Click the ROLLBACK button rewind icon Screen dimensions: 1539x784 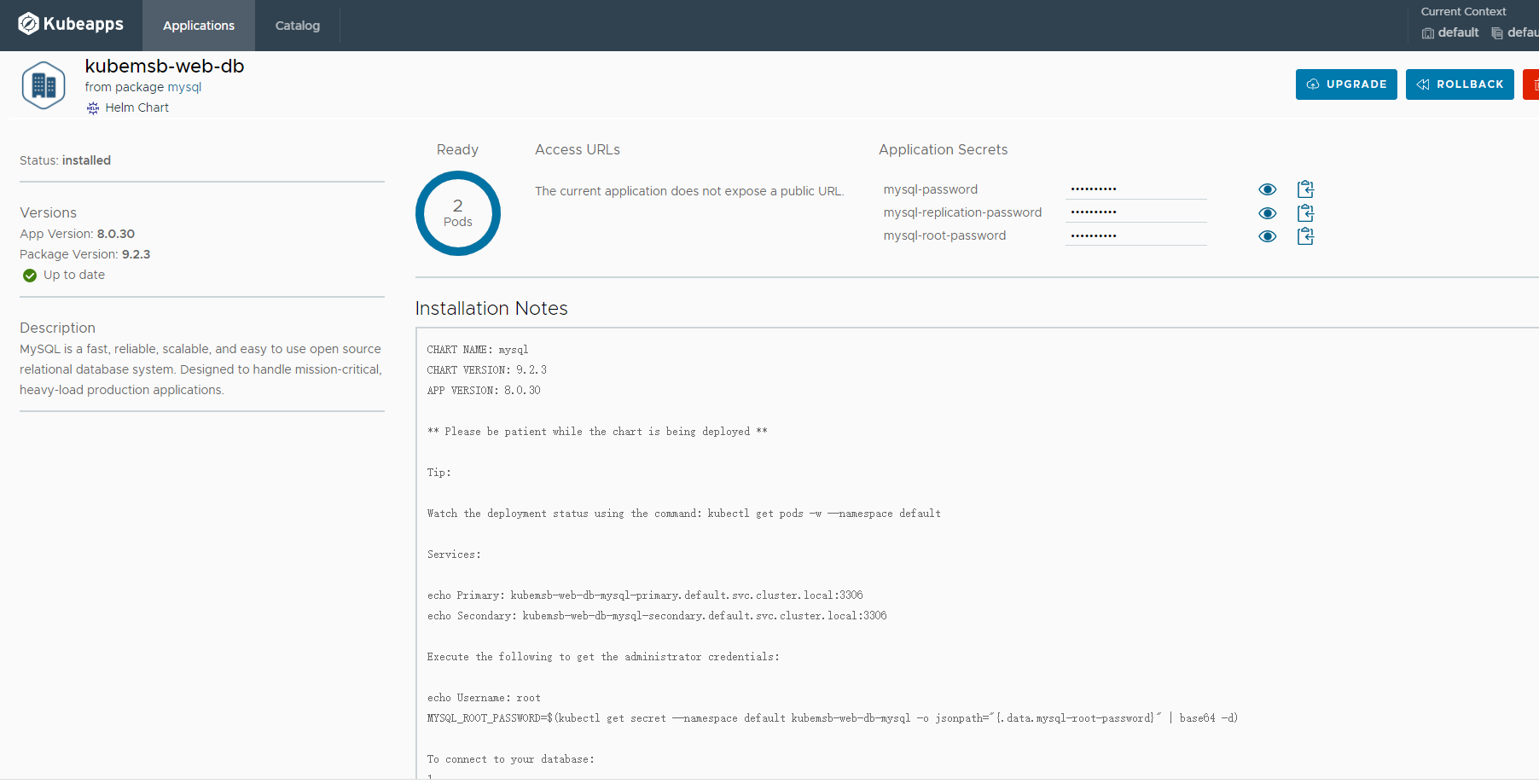1423,84
